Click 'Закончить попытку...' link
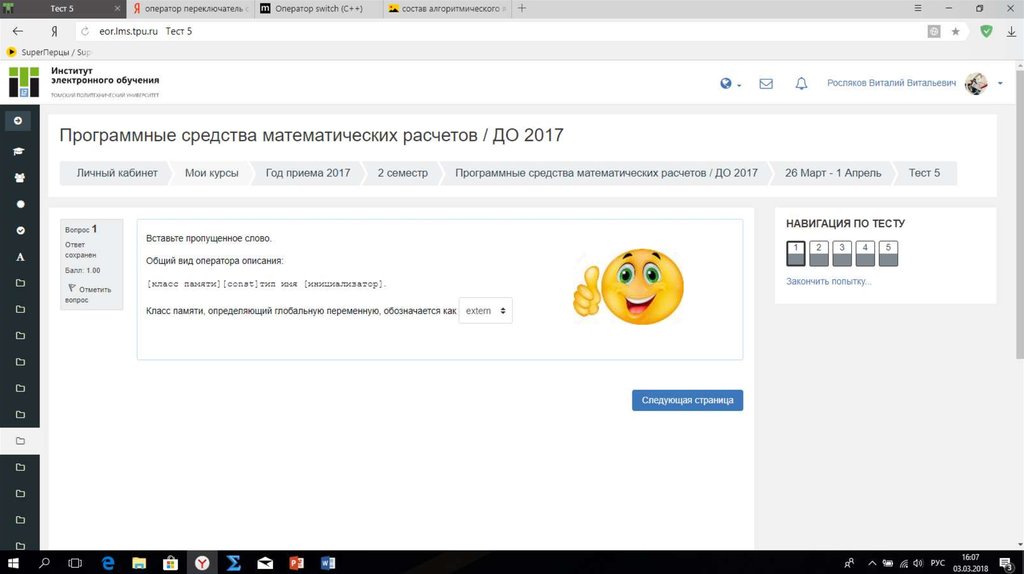The image size is (1024, 574). tap(828, 281)
